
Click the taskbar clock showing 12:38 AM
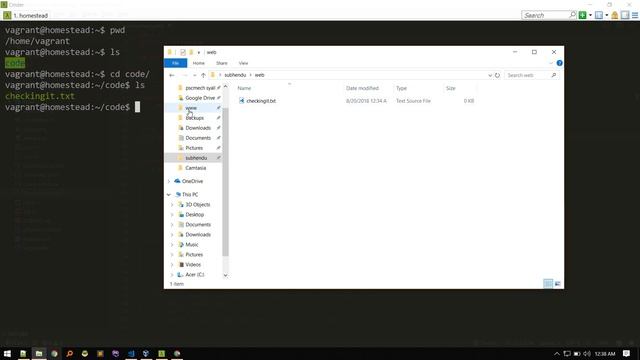[x=605, y=353]
